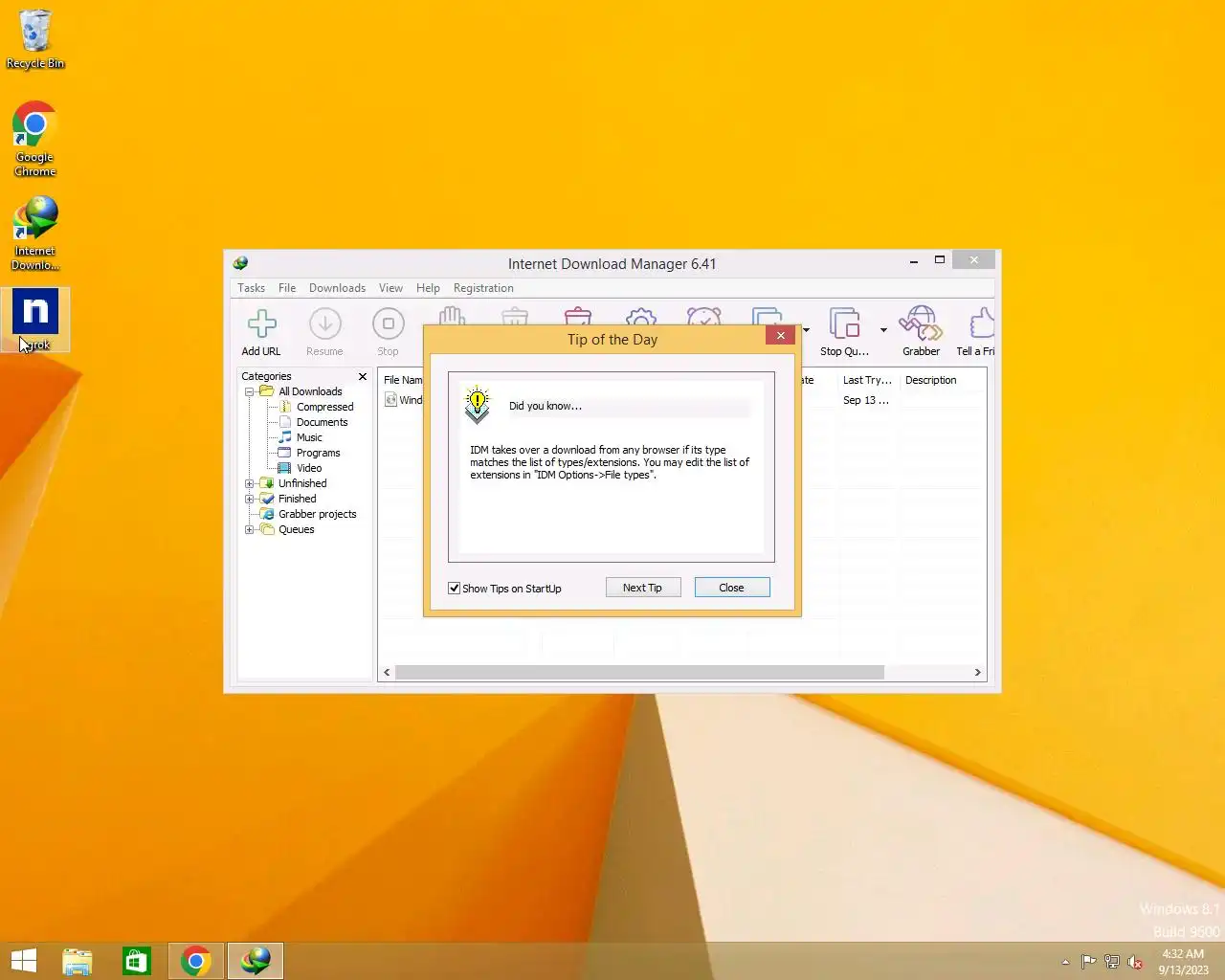Click the network tray icon
This screenshot has height=980, width=1225.
(1112, 962)
